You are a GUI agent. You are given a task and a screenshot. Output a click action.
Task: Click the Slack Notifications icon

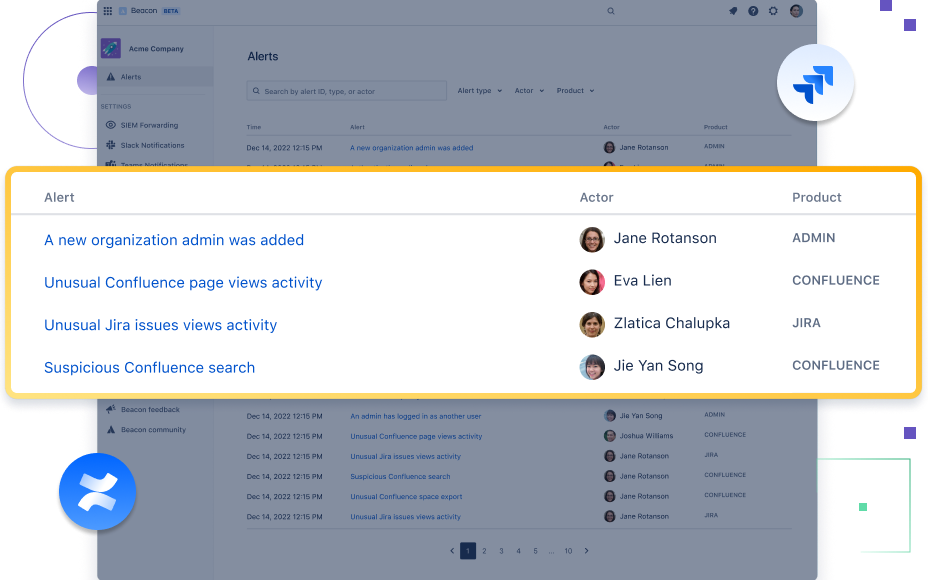pos(111,145)
